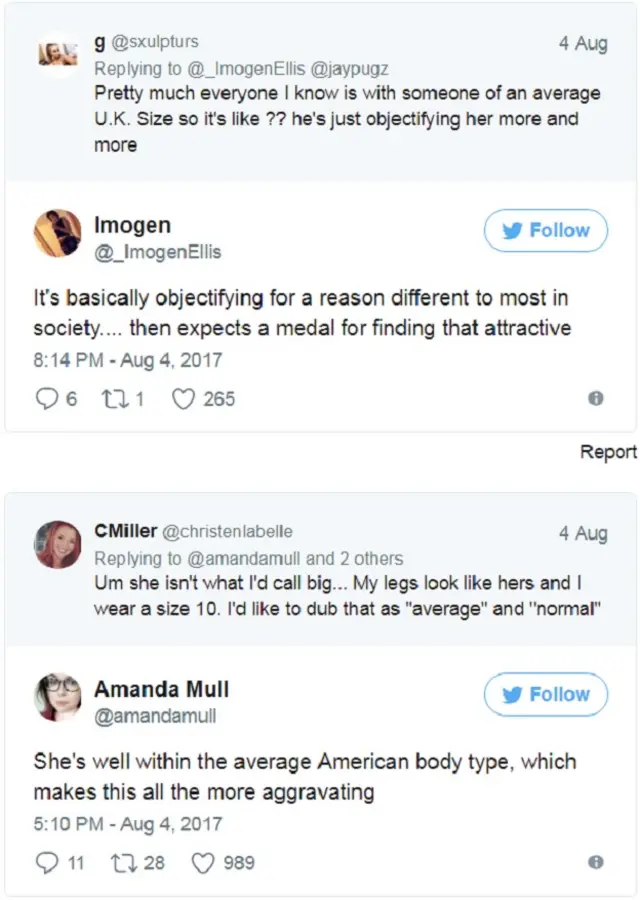Open the info icon on Imogen's tweet
This screenshot has height=900, width=640.
tap(596, 398)
